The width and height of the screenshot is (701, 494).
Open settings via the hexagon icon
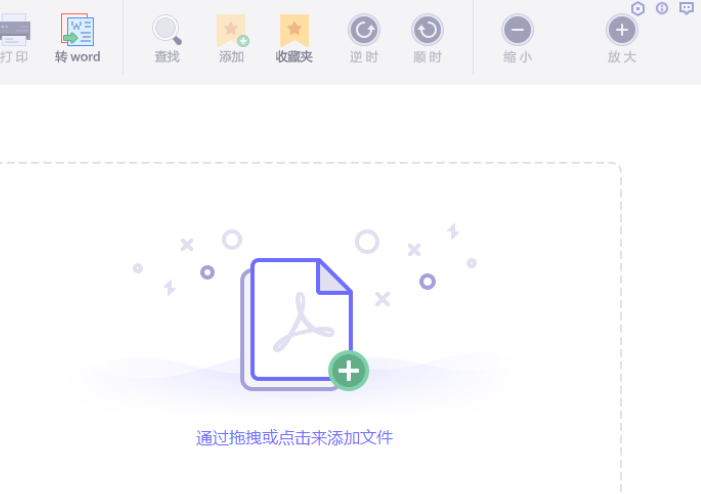(638, 8)
